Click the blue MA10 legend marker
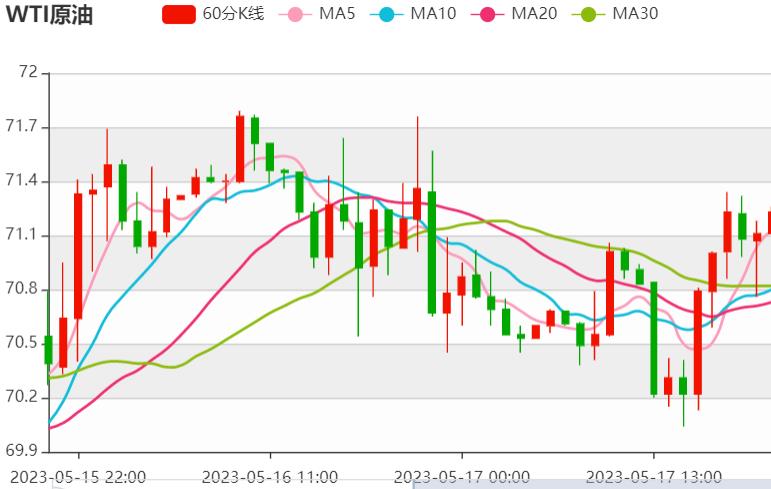 point(386,14)
